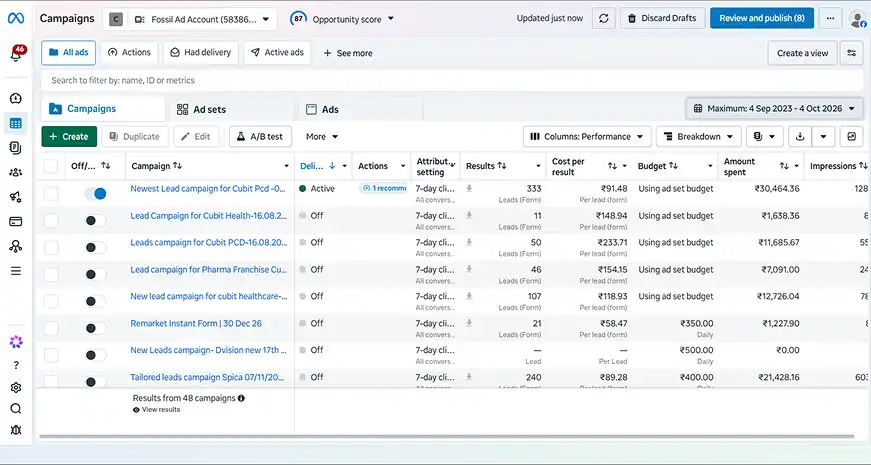The height and width of the screenshot is (465, 871).
Task: Turn off Newest Lead campaign for Cubit Pcd toggle
Action: pyautogui.click(x=95, y=193)
